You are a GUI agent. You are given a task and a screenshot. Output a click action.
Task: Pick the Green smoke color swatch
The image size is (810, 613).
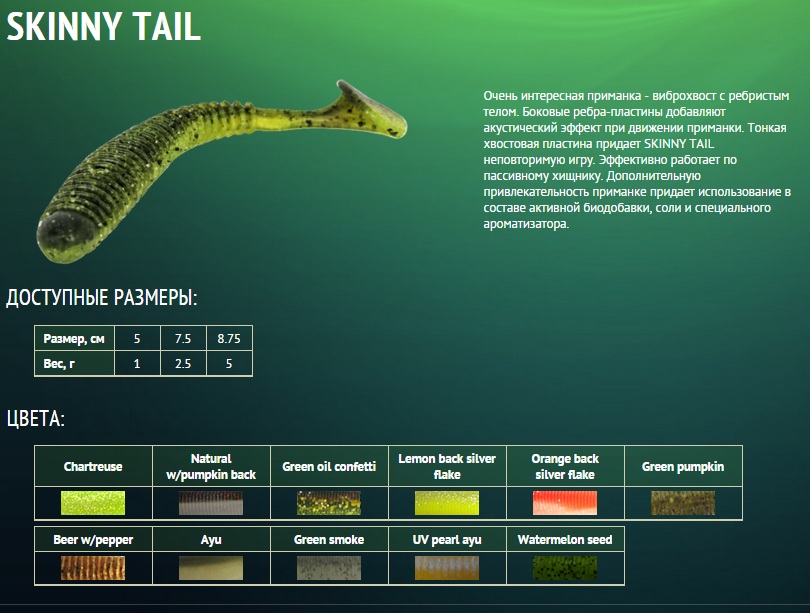(x=329, y=568)
